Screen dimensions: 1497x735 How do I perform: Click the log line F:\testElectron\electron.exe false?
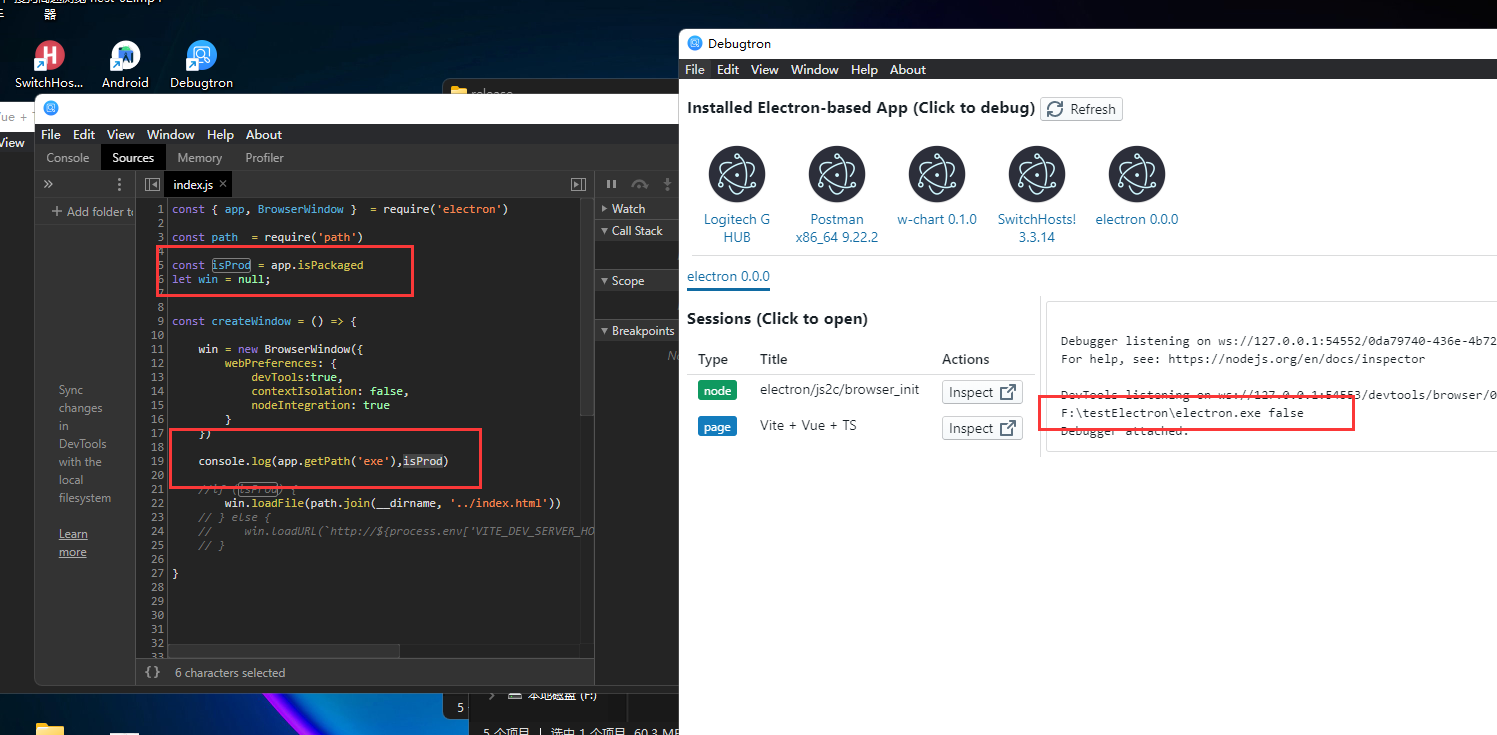tap(1182, 412)
